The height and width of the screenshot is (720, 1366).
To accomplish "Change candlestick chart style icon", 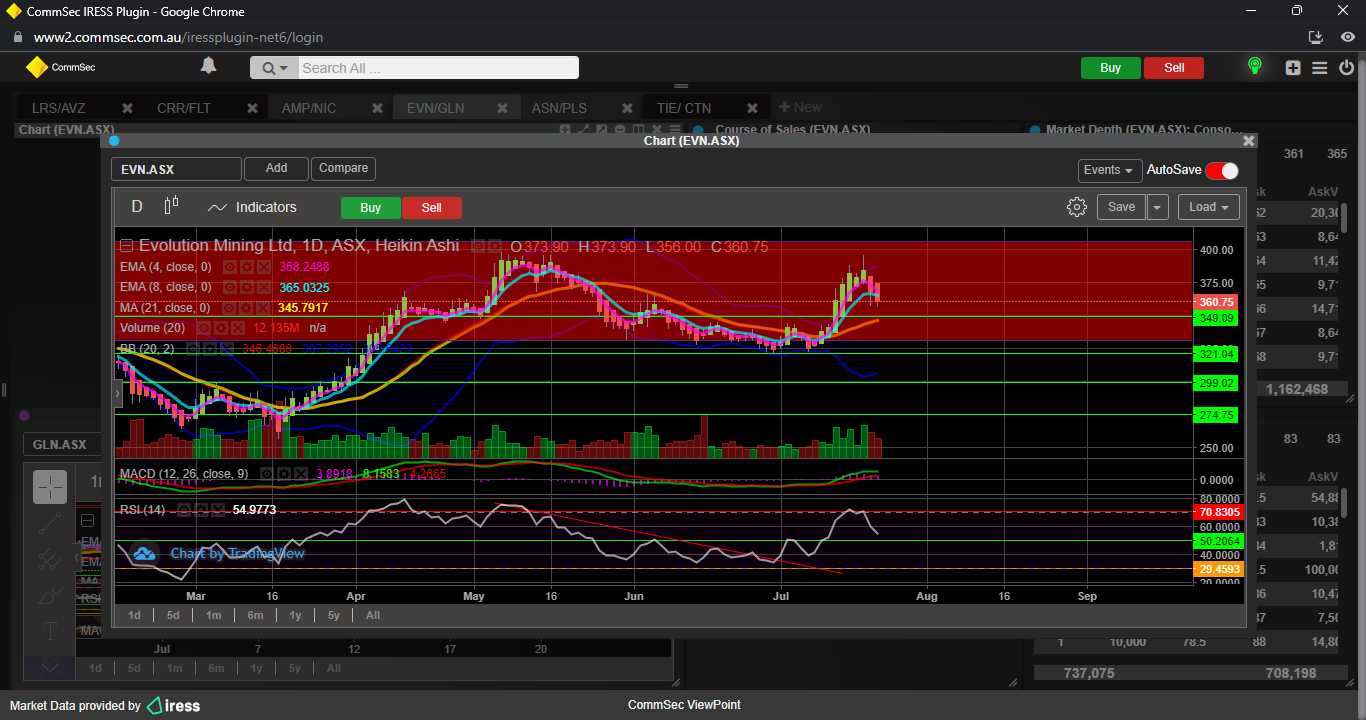I will tap(171, 205).
